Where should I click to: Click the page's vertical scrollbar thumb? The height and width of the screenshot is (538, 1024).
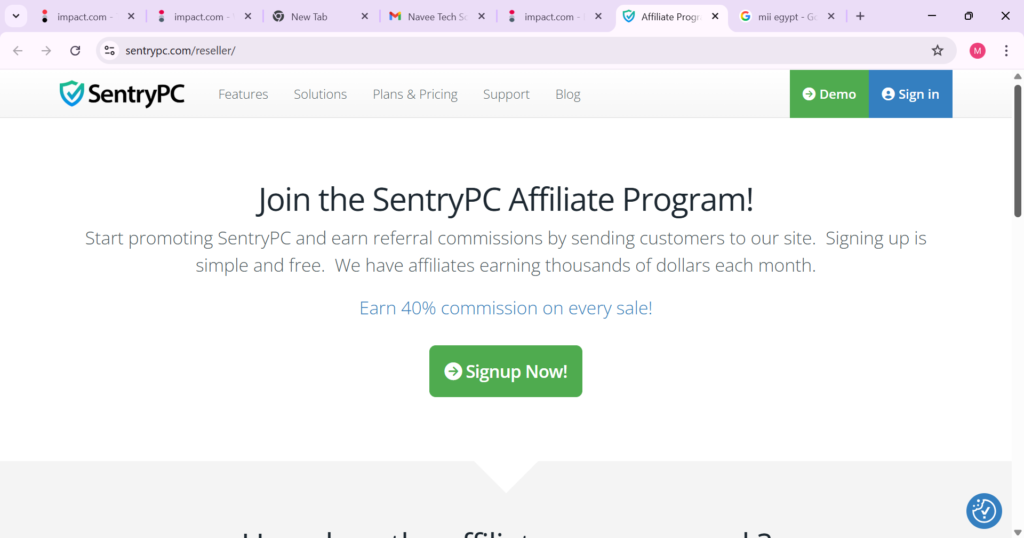point(1017,150)
